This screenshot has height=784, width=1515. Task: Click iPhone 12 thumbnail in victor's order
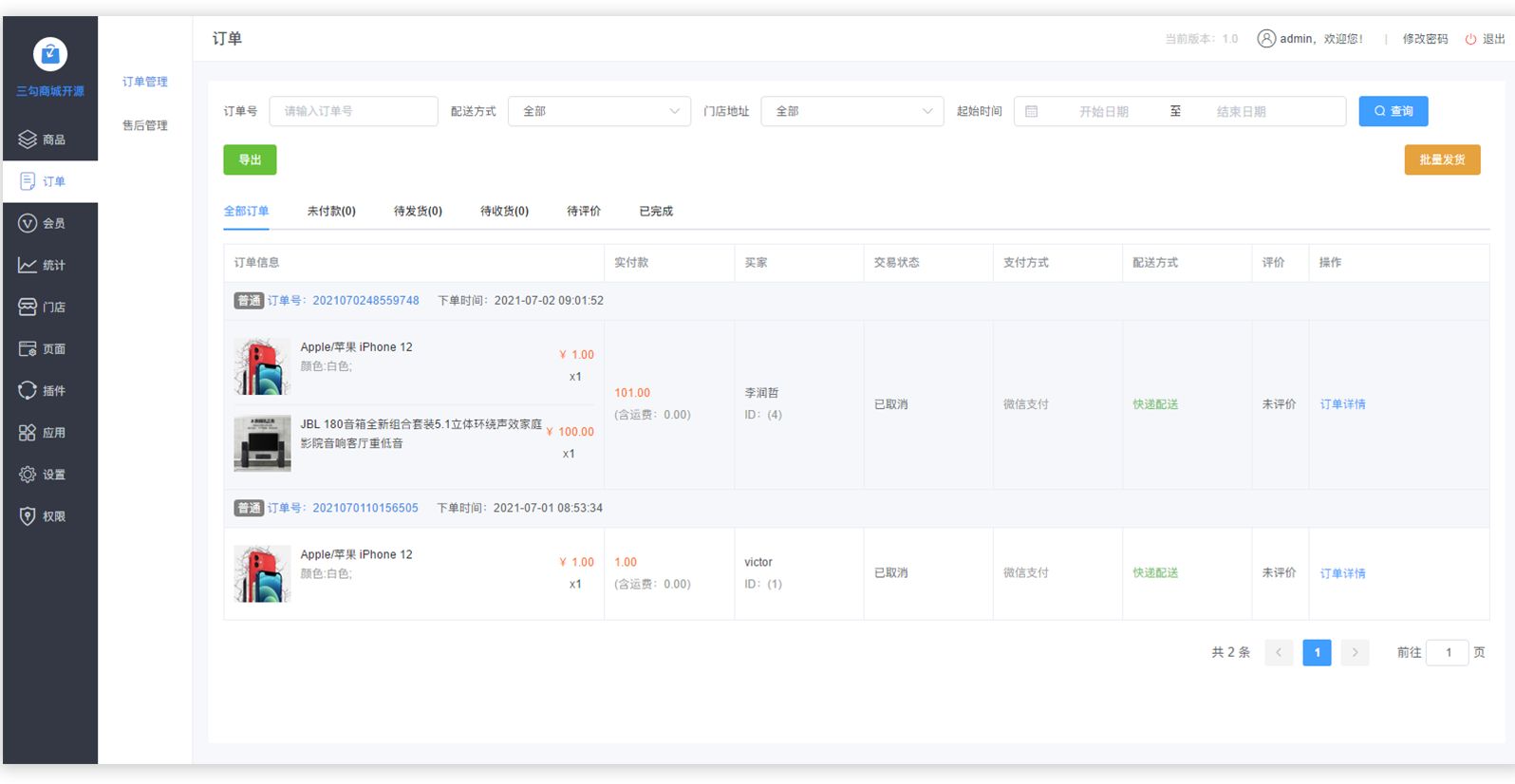pyautogui.click(x=262, y=573)
